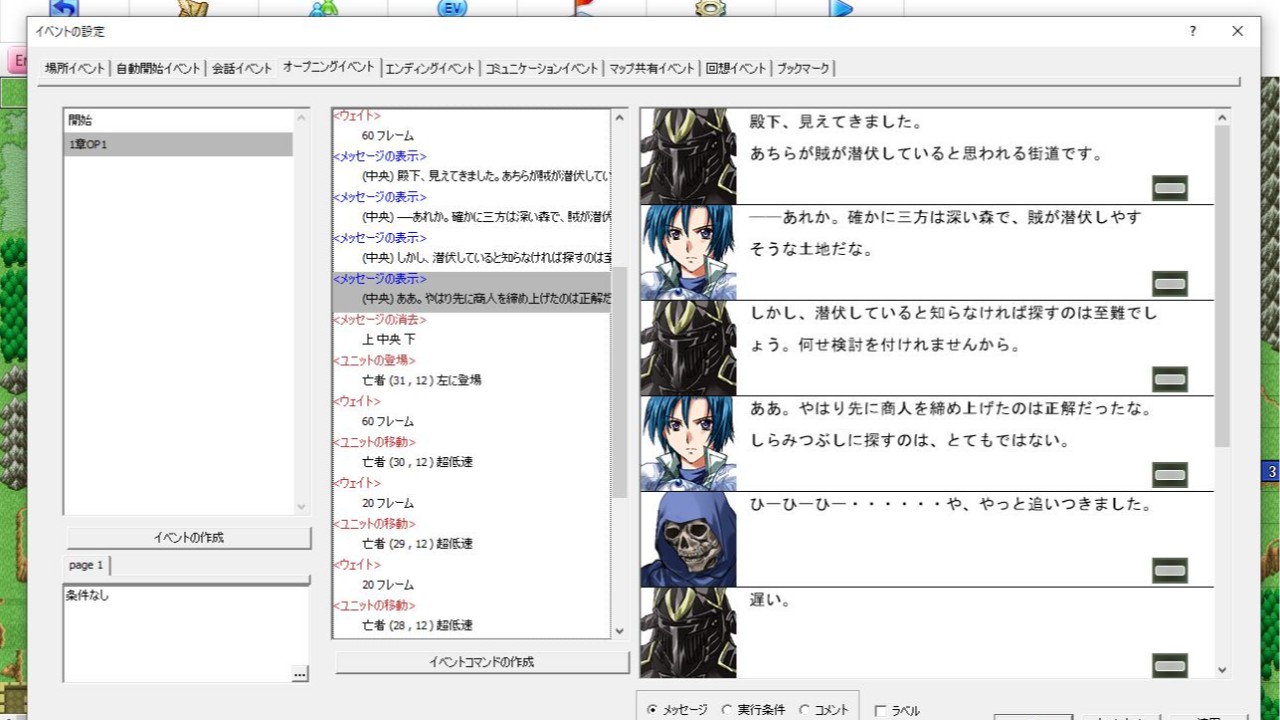The height and width of the screenshot is (720, 1280).
Task: Go to the エンディングイベント tab
Action: click(430, 69)
